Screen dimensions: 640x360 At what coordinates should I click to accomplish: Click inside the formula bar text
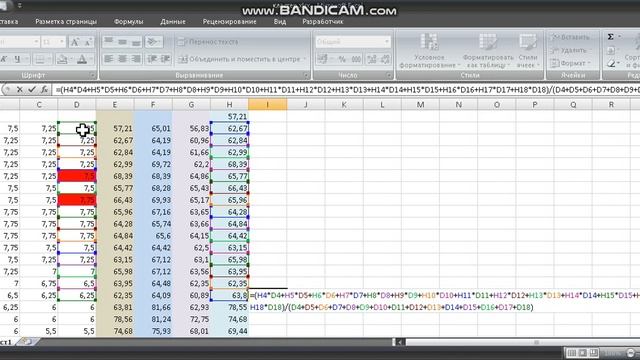point(347,90)
